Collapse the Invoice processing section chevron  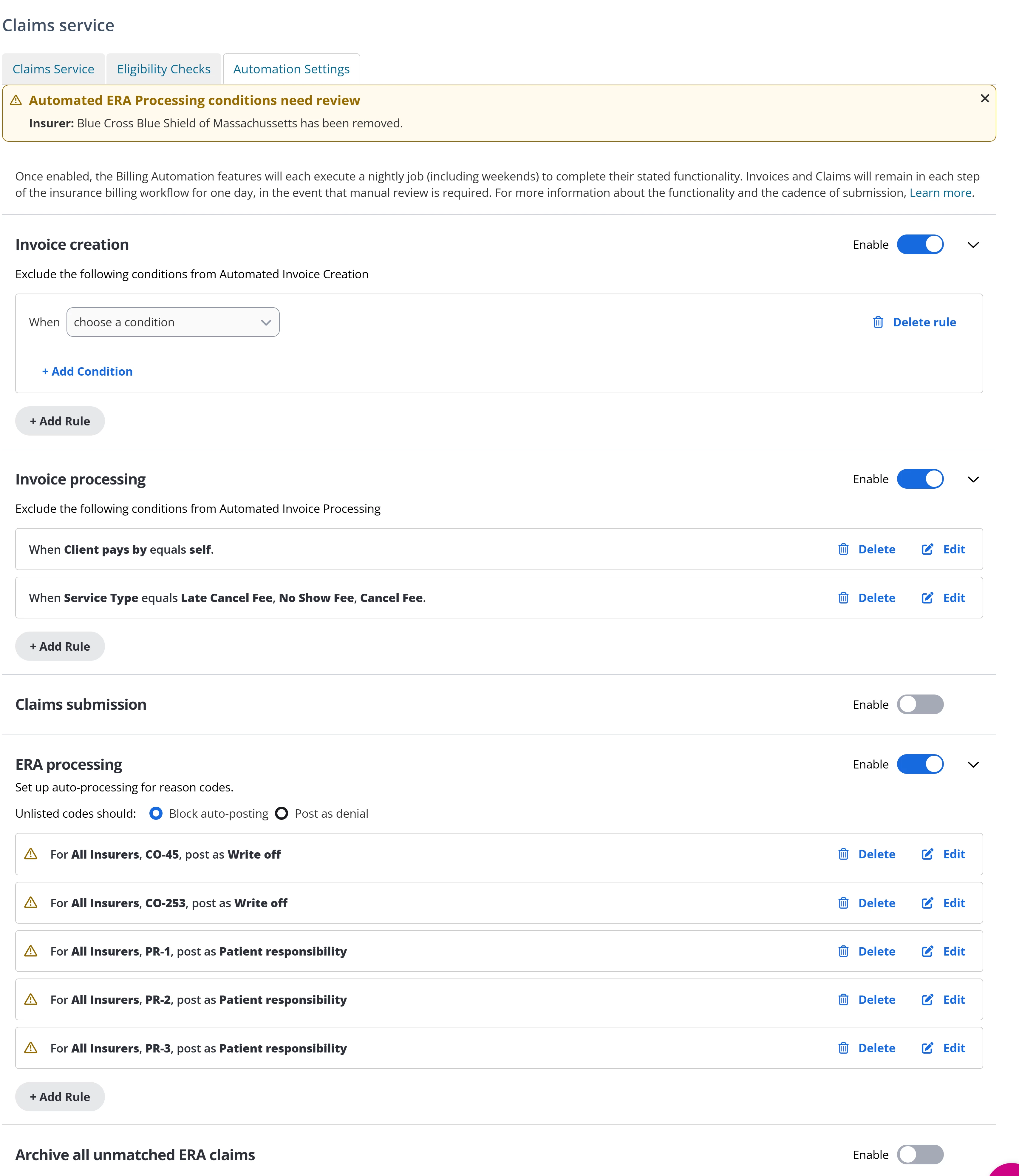973,480
